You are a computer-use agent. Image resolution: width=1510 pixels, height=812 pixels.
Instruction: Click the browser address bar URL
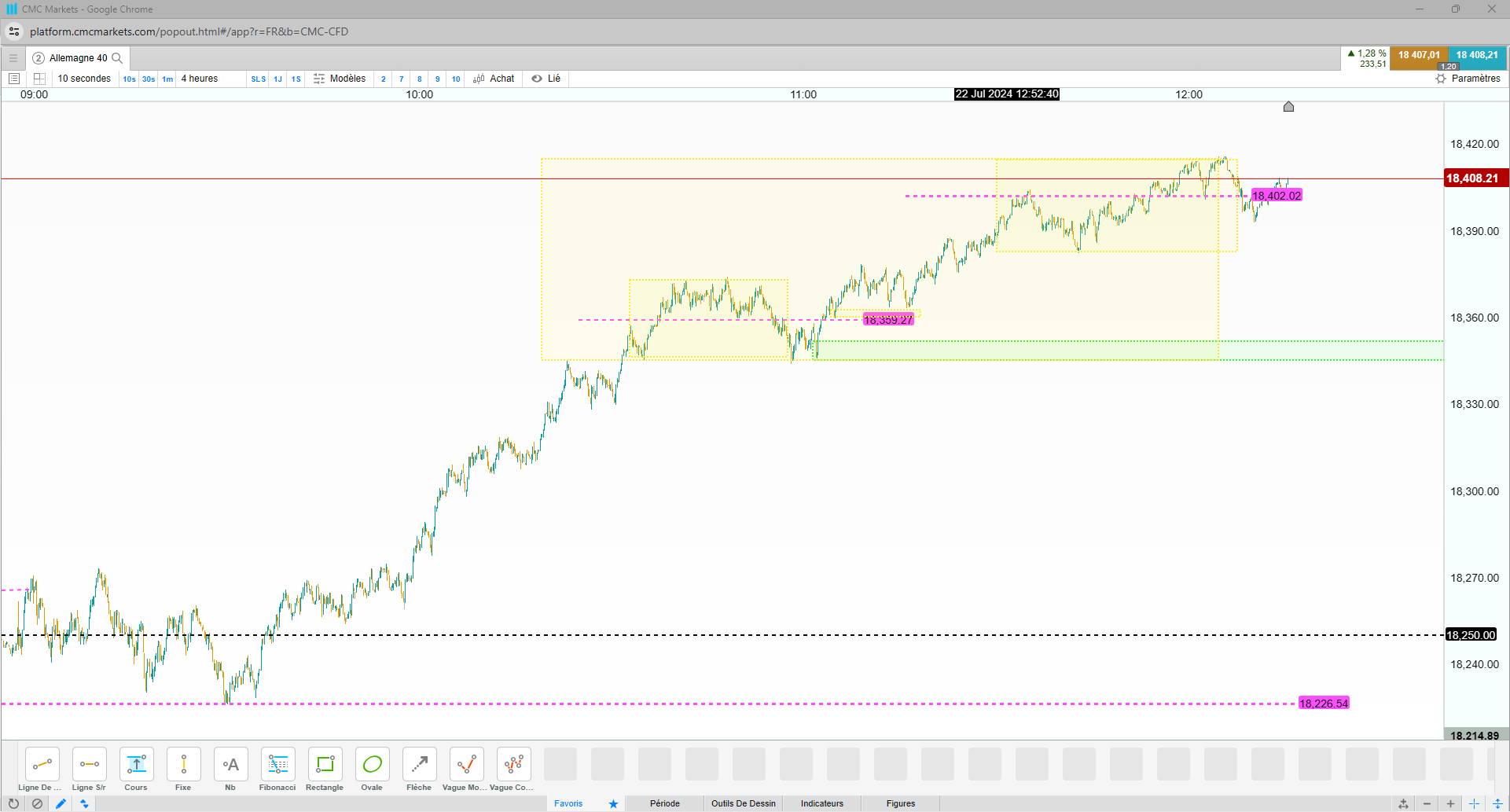point(189,31)
